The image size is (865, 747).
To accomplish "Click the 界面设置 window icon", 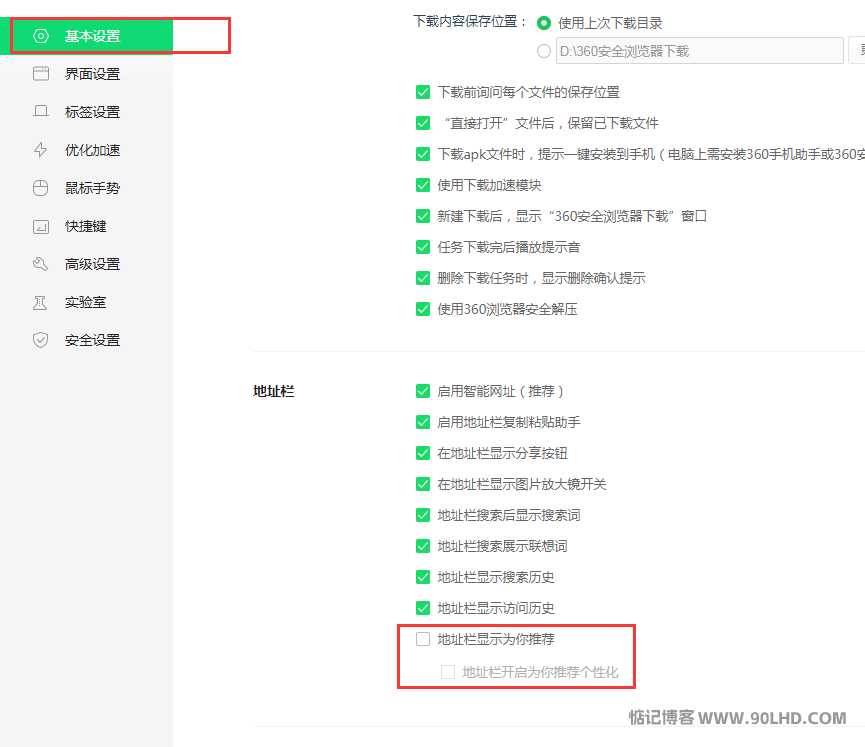I will (x=41, y=74).
